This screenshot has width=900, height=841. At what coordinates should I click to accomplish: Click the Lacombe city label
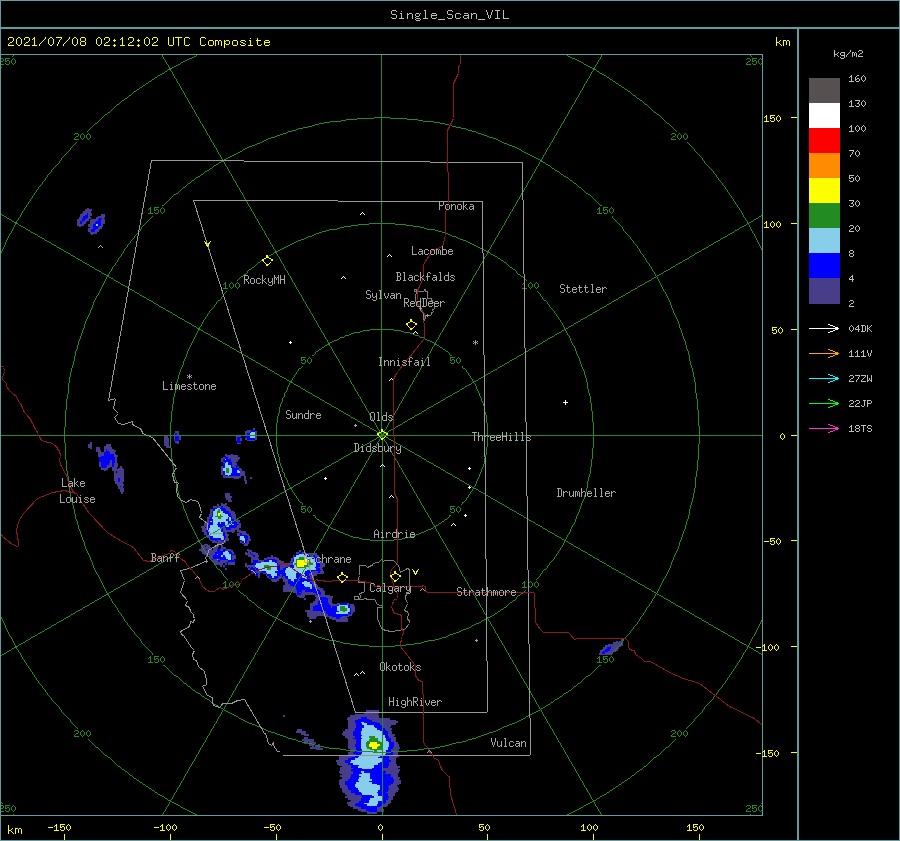(432, 251)
